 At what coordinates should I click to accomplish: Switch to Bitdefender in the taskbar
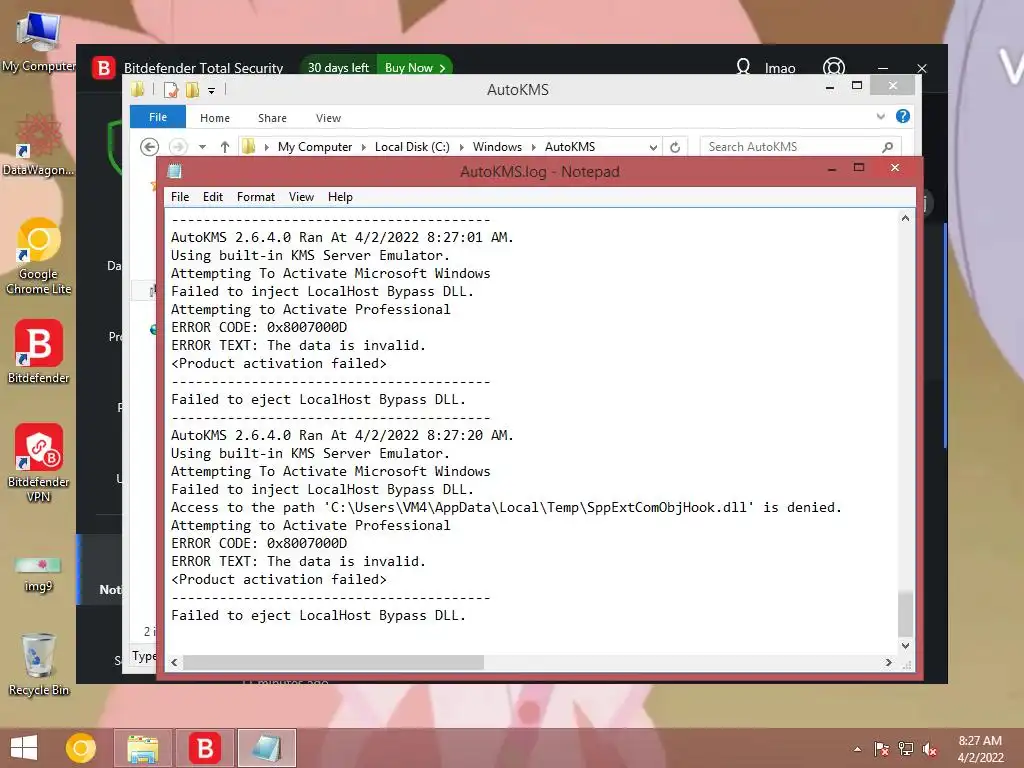coord(205,748)
